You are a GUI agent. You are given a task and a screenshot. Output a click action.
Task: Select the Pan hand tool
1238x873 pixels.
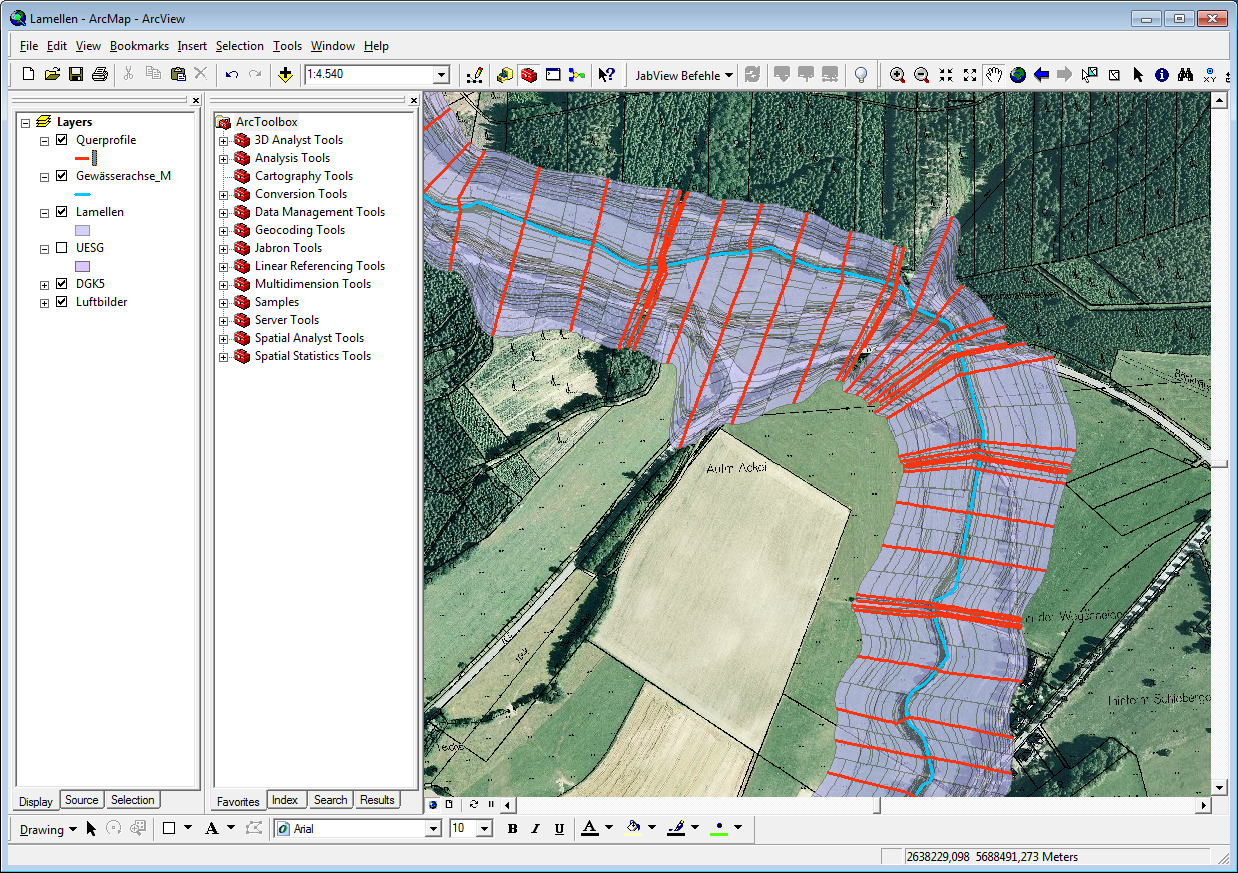(994, 75)
